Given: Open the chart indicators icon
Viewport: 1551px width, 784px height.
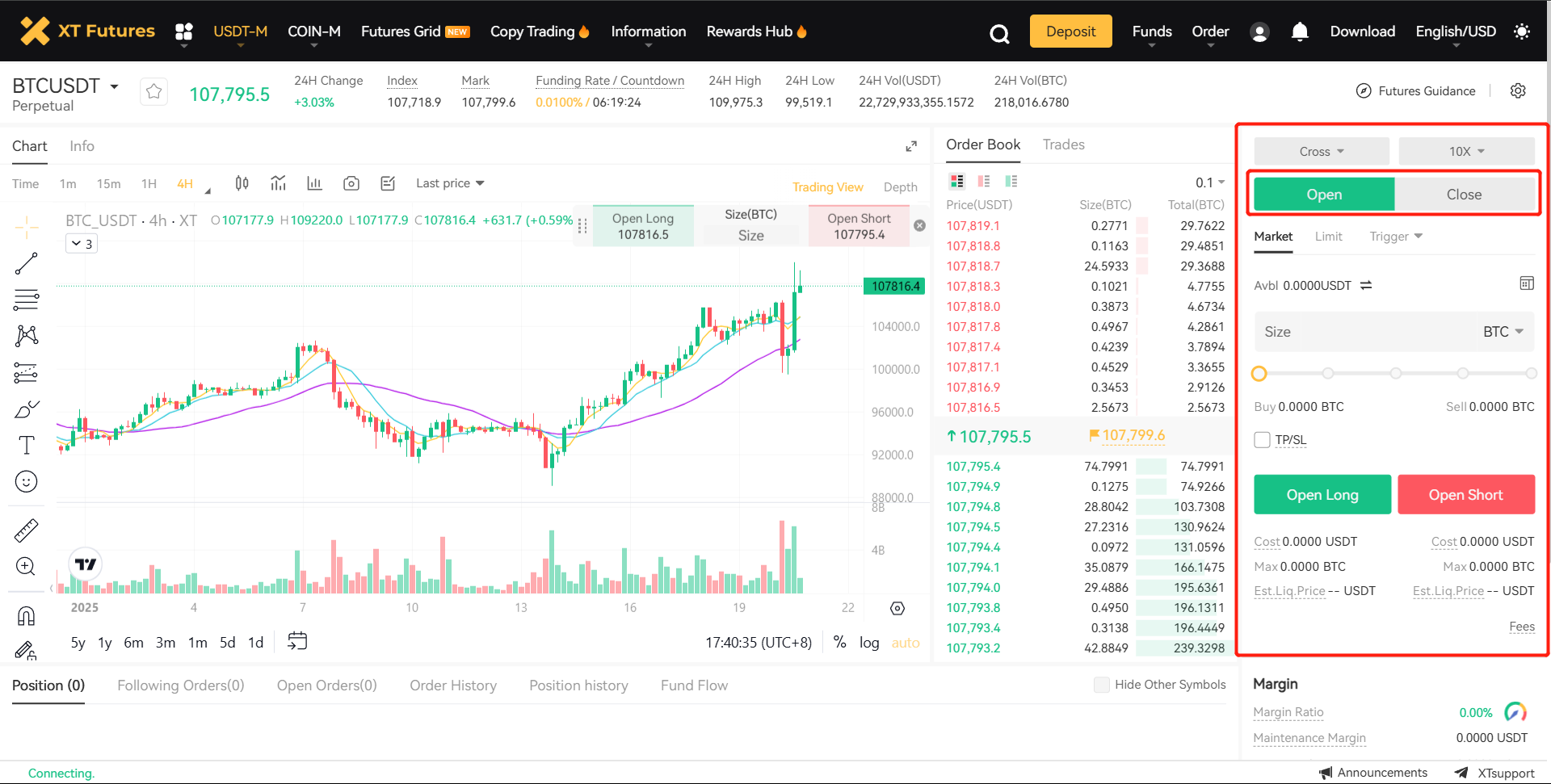Looking at the screenshot, I should 279,183.
